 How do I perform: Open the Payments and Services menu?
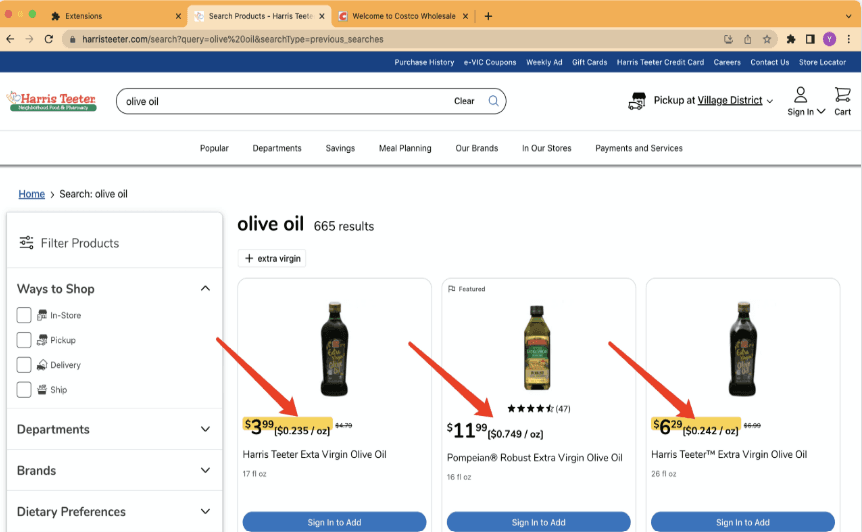pos(639,148)
